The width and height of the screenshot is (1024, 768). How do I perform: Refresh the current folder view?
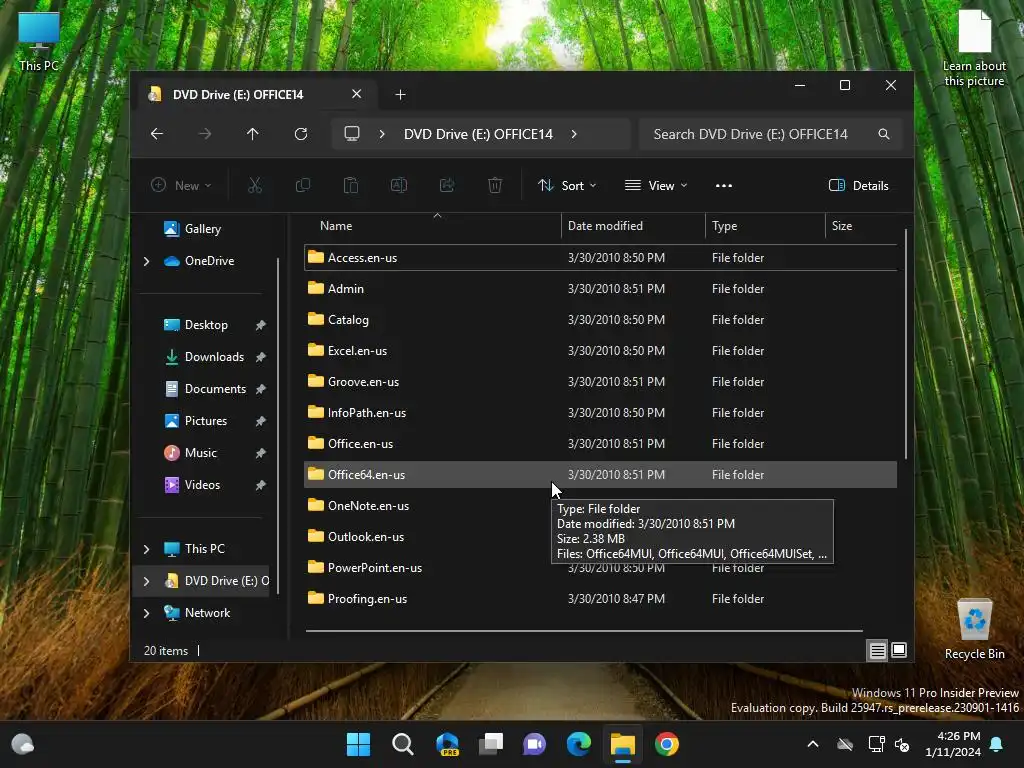(x=300, y=134)
